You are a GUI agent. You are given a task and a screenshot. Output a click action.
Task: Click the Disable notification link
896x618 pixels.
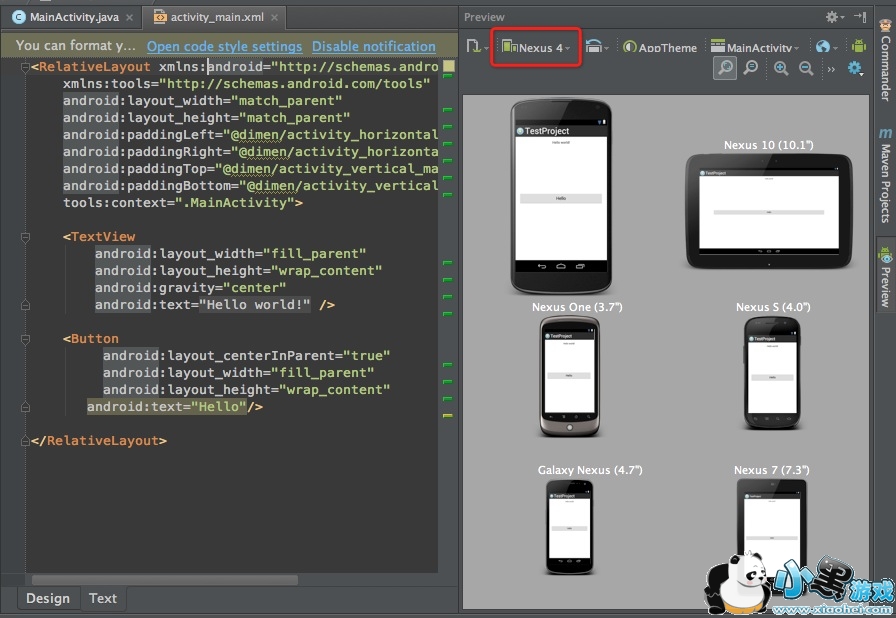point(373,46)
